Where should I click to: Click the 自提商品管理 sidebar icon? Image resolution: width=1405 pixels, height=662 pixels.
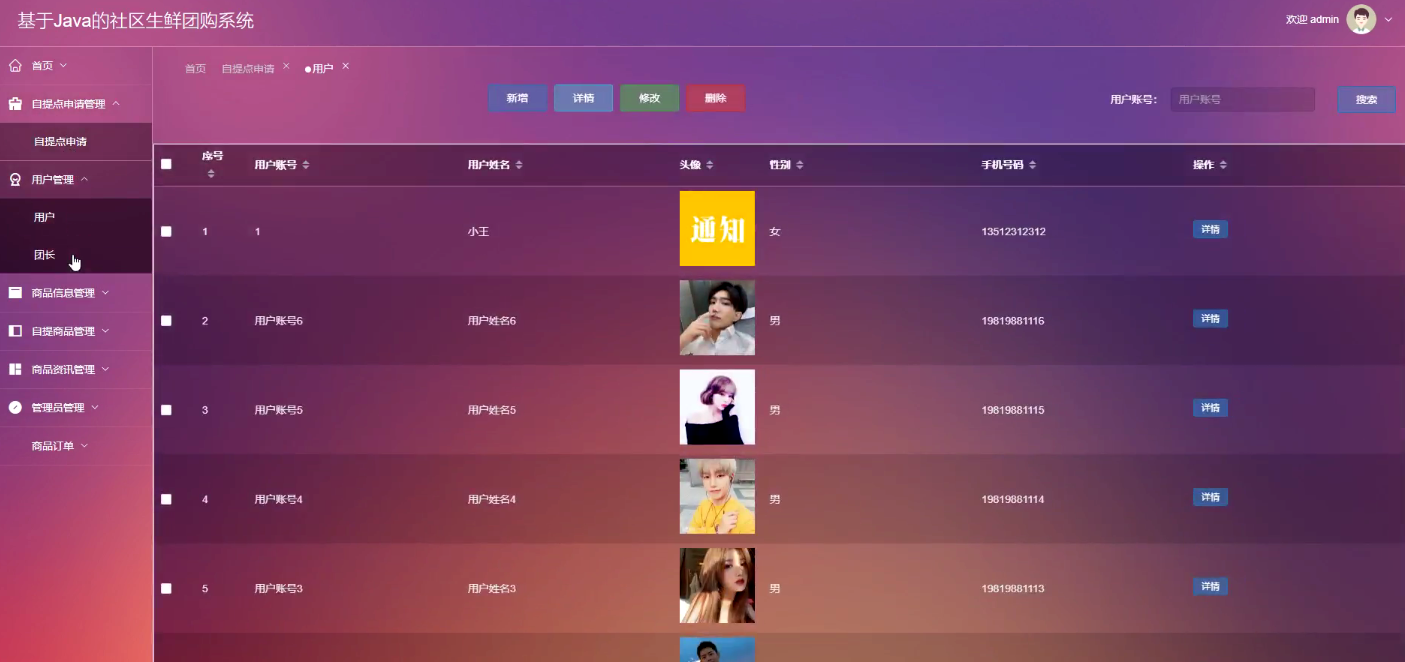[15, 331]
